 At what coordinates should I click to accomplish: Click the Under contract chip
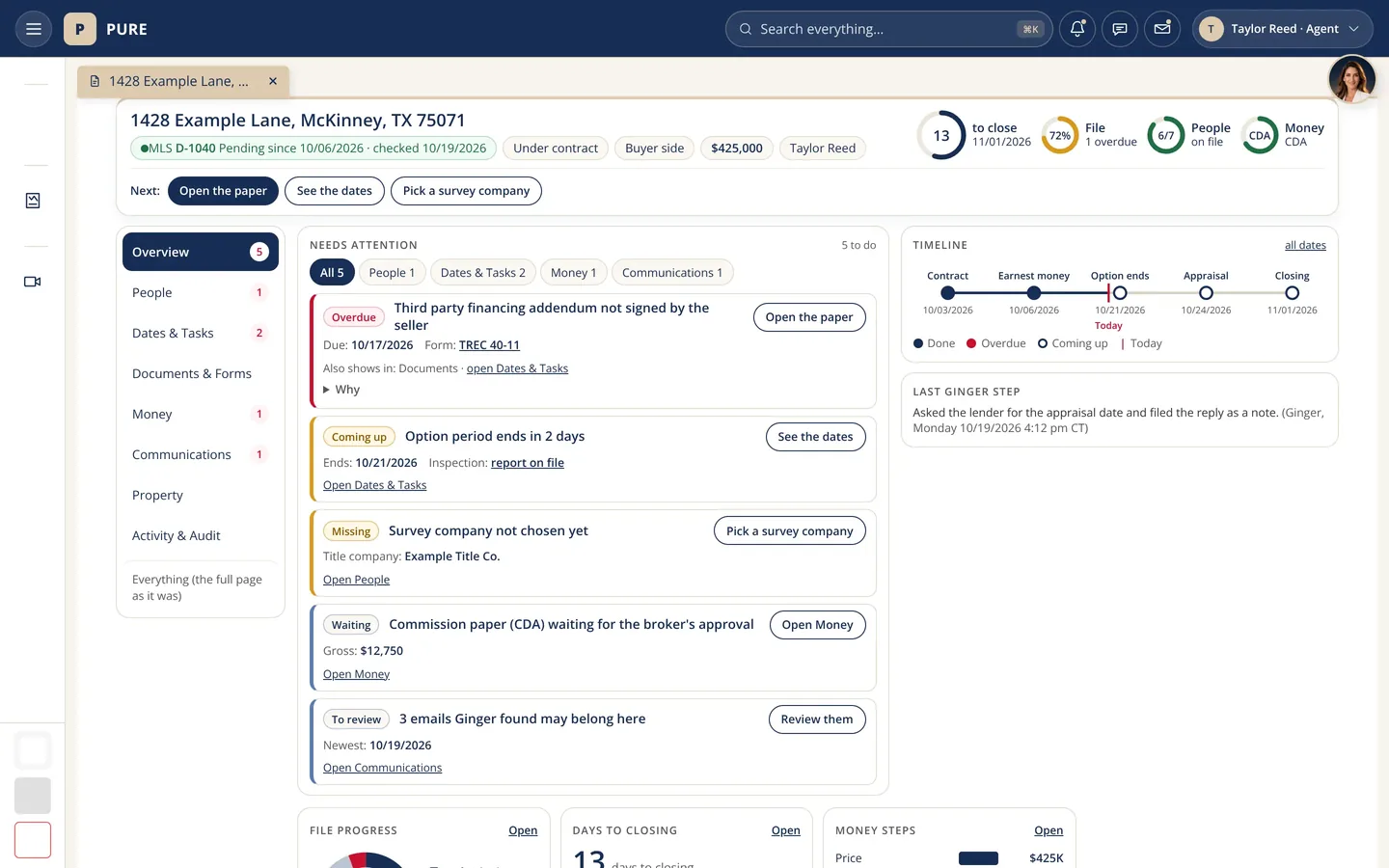click(556, 149)
